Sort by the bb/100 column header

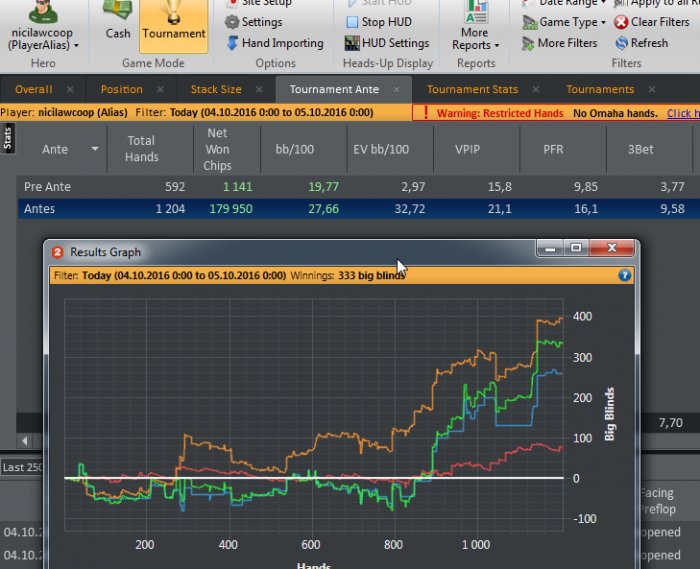coord(295,150)
